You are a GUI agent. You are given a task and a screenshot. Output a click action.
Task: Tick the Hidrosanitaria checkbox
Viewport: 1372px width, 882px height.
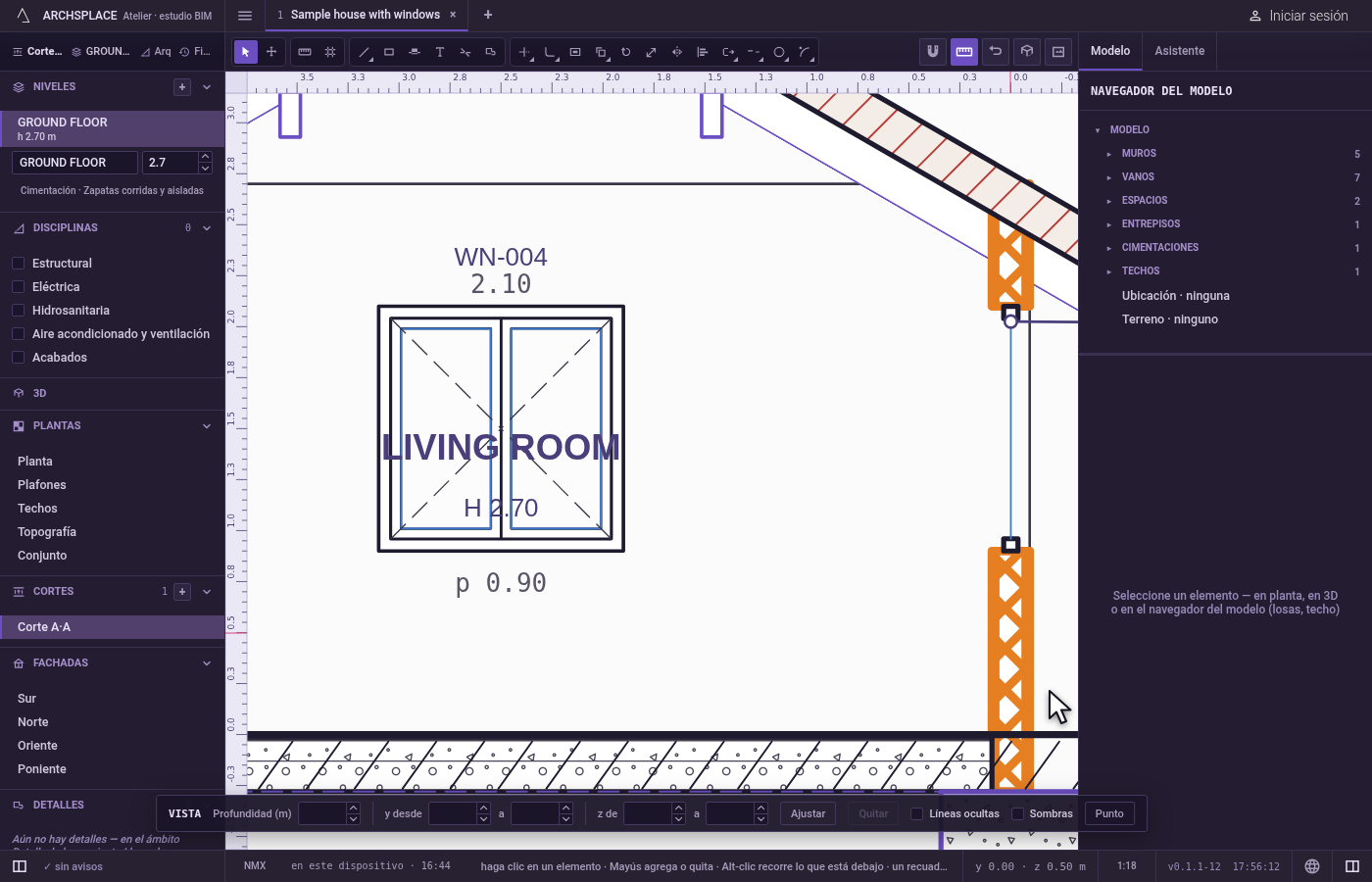tap(18, 311)
